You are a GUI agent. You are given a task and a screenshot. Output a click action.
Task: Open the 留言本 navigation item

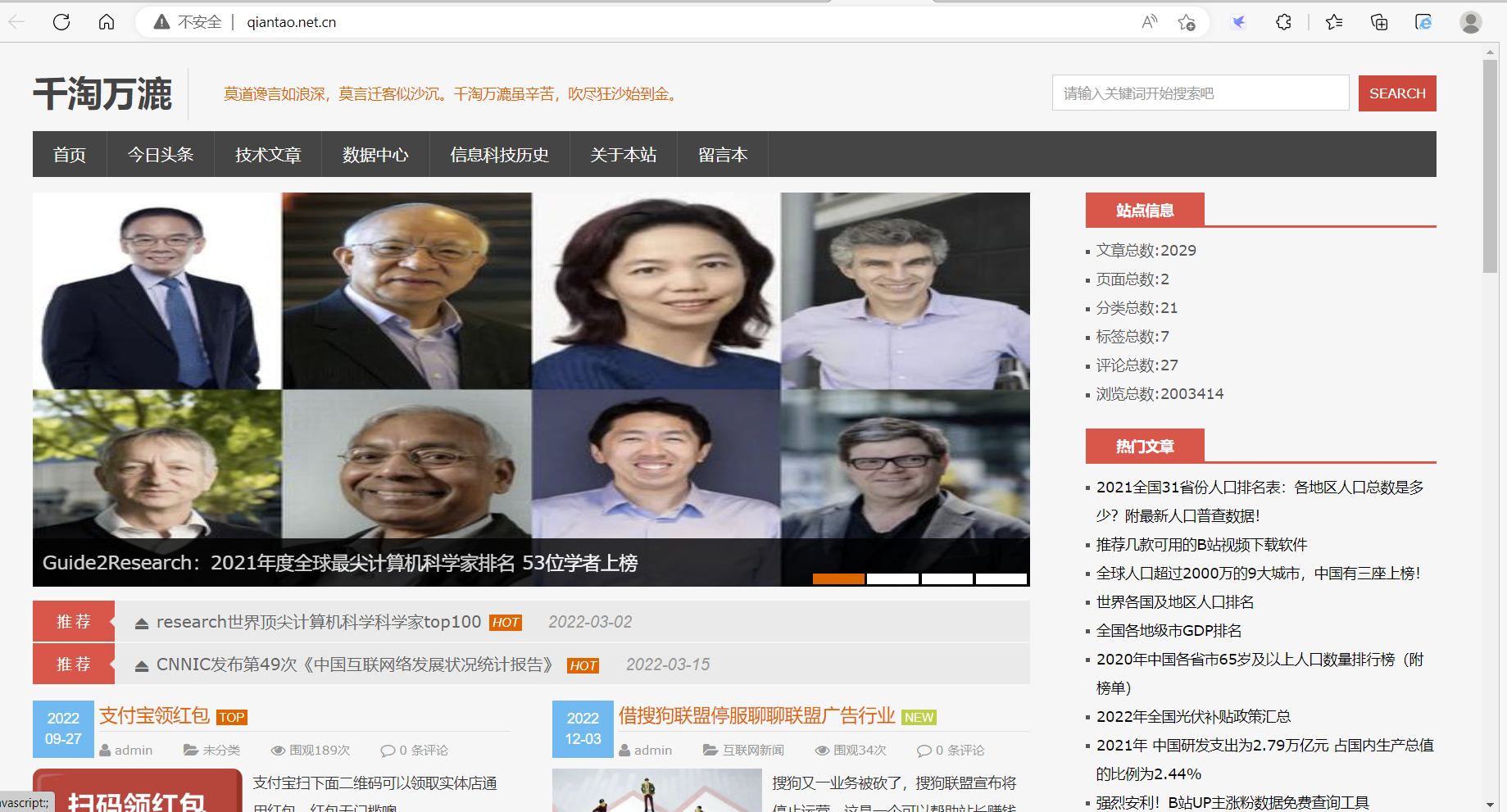(x=723, y=154)
